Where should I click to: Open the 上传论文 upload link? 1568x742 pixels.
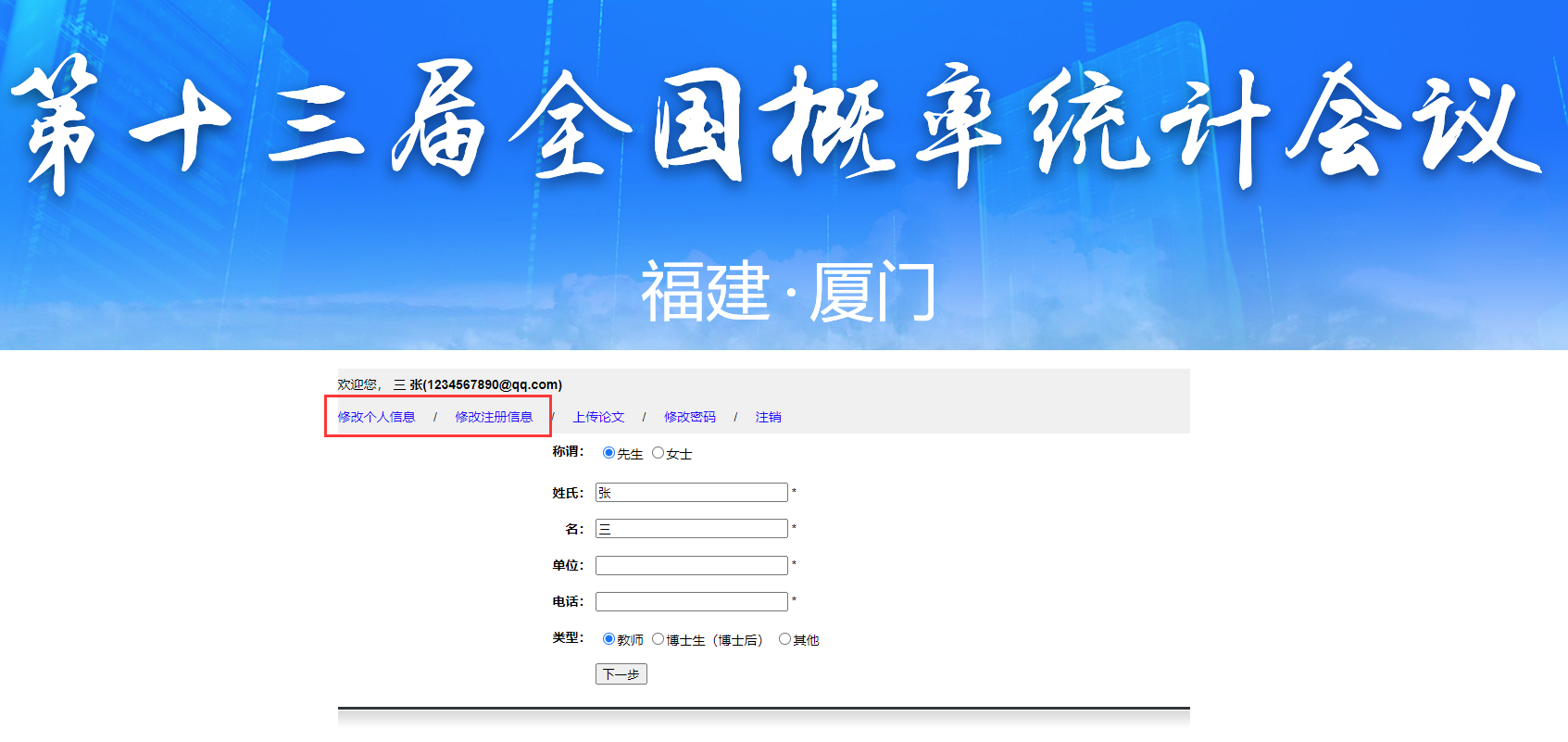(598, 417)
